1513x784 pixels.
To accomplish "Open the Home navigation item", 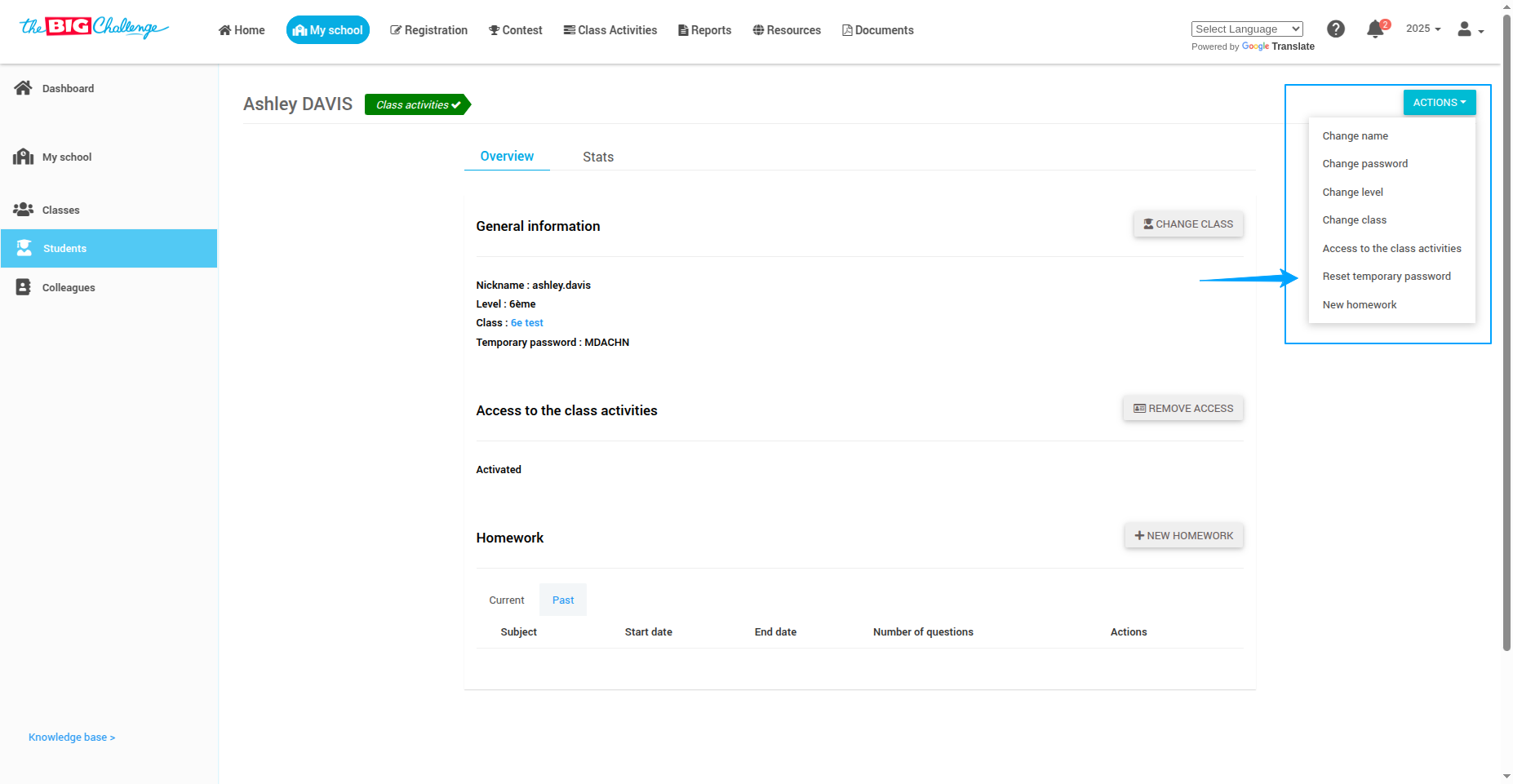I will (x=242, y=30).
